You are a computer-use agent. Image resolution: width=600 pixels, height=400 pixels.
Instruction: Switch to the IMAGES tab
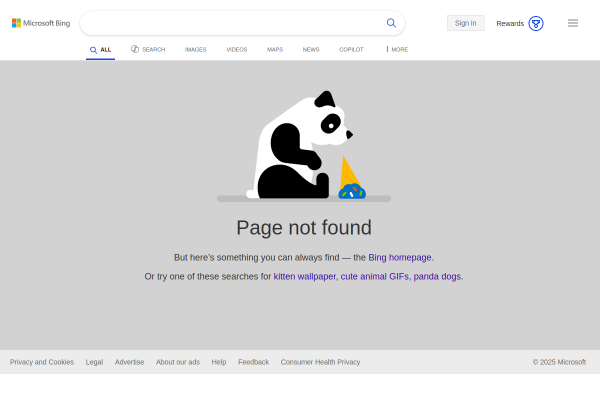196,49
